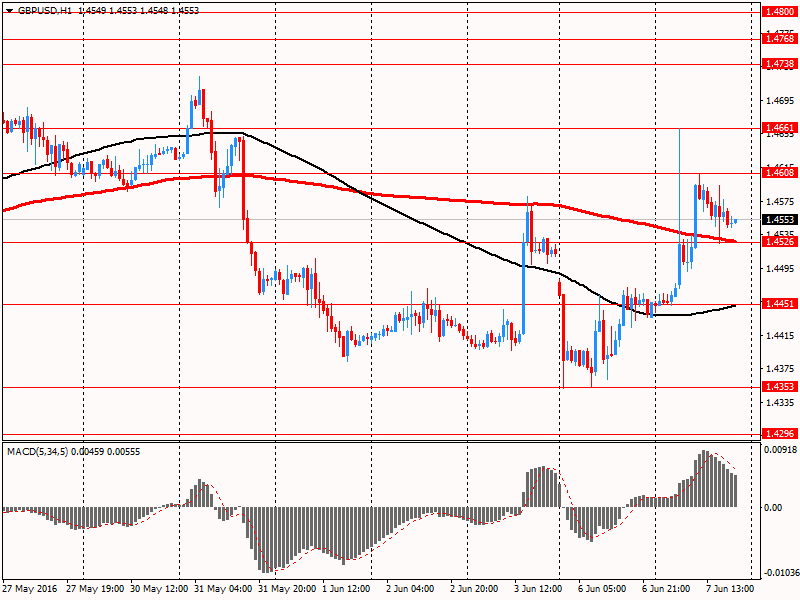Select the 1.4738 red price label

779,64
